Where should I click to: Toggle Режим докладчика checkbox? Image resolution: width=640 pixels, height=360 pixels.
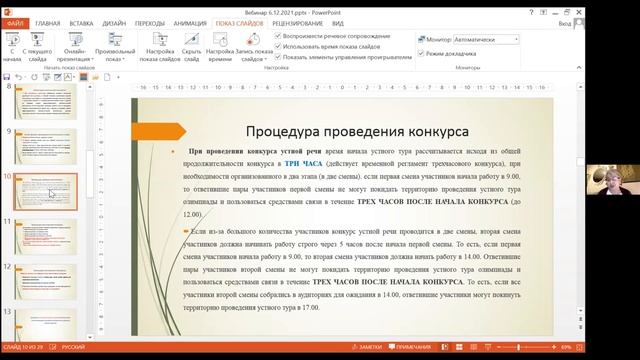click(x=421, y=53)
